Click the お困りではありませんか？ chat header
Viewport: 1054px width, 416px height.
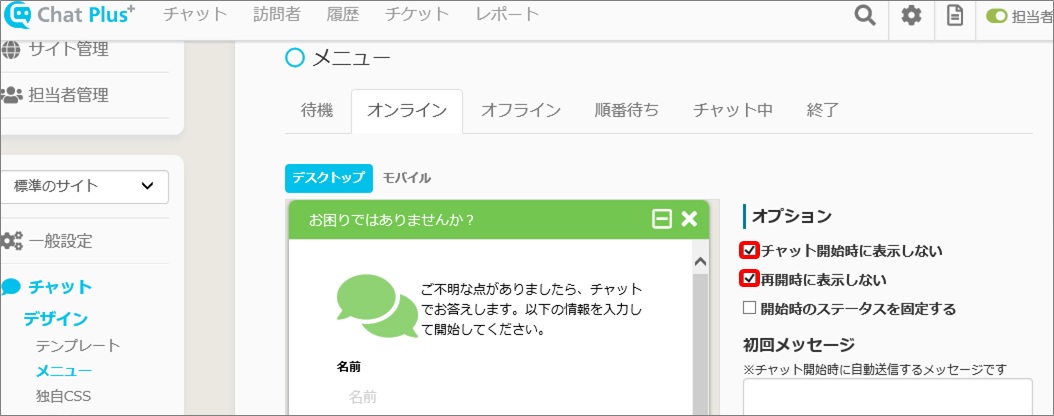[498, 220]
